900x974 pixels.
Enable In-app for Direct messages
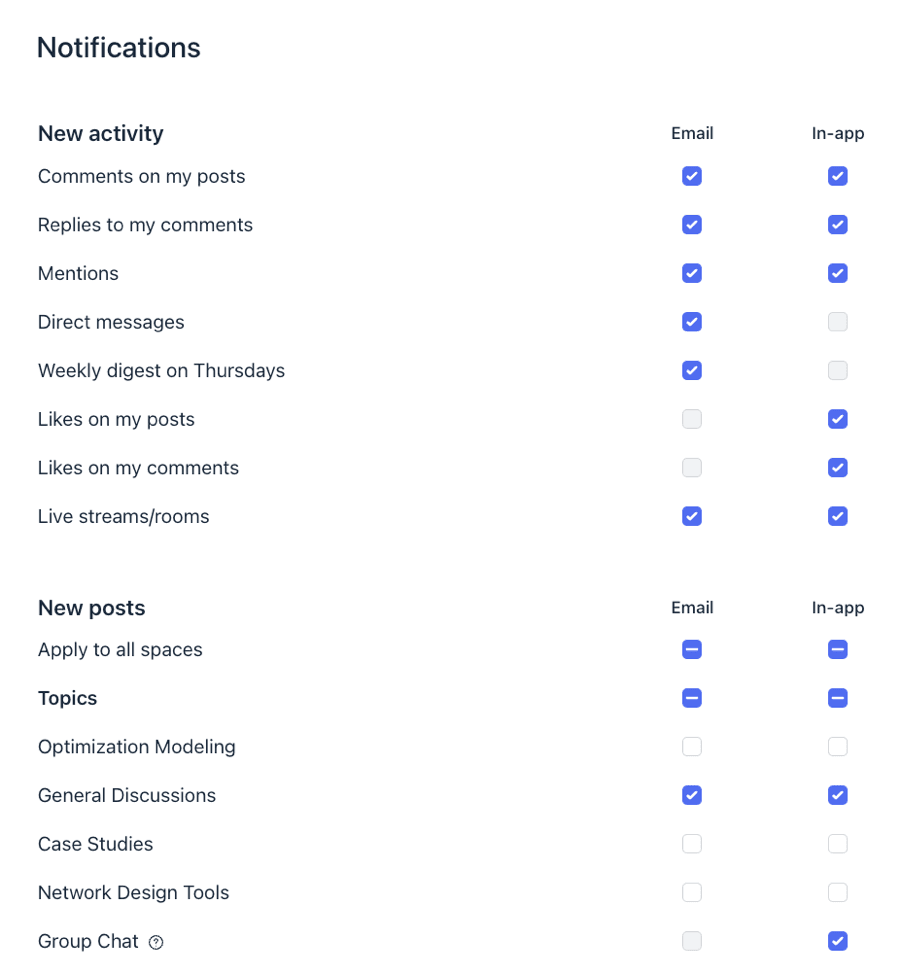(838, 322)
